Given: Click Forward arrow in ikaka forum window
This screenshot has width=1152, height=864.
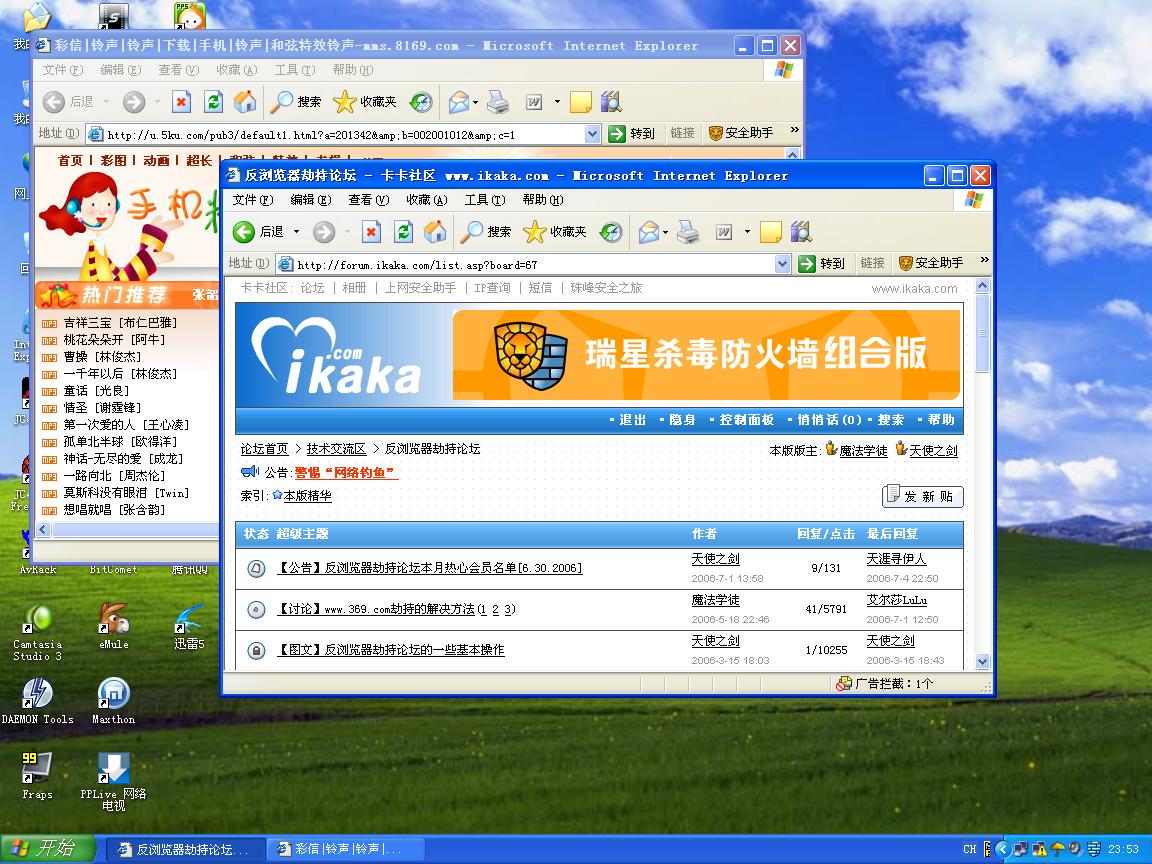Looking at the screenshot, I should pos(323,232).
